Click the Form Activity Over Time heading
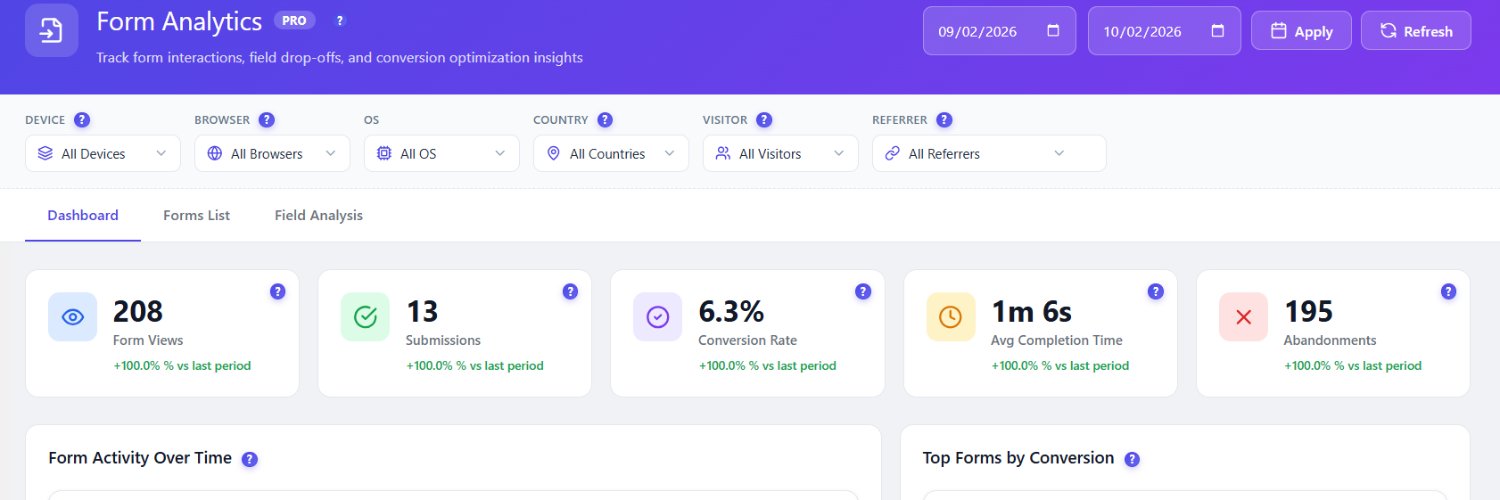 click(x=140, y=458)
